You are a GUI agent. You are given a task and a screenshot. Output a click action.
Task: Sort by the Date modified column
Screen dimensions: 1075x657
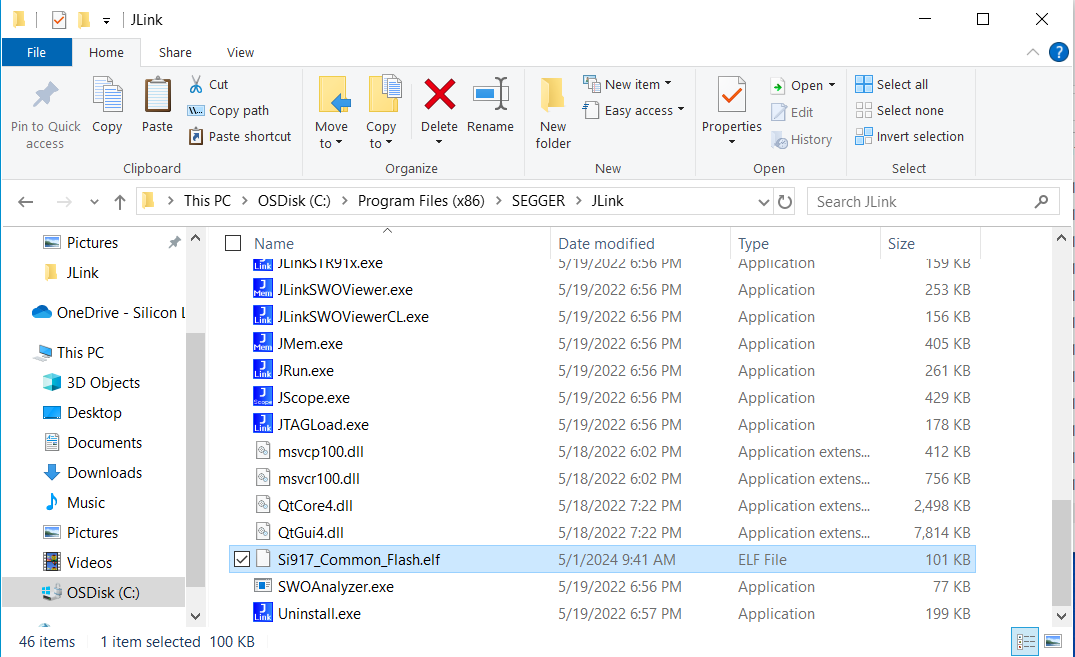pyautogui.click(x=606, y=243)
